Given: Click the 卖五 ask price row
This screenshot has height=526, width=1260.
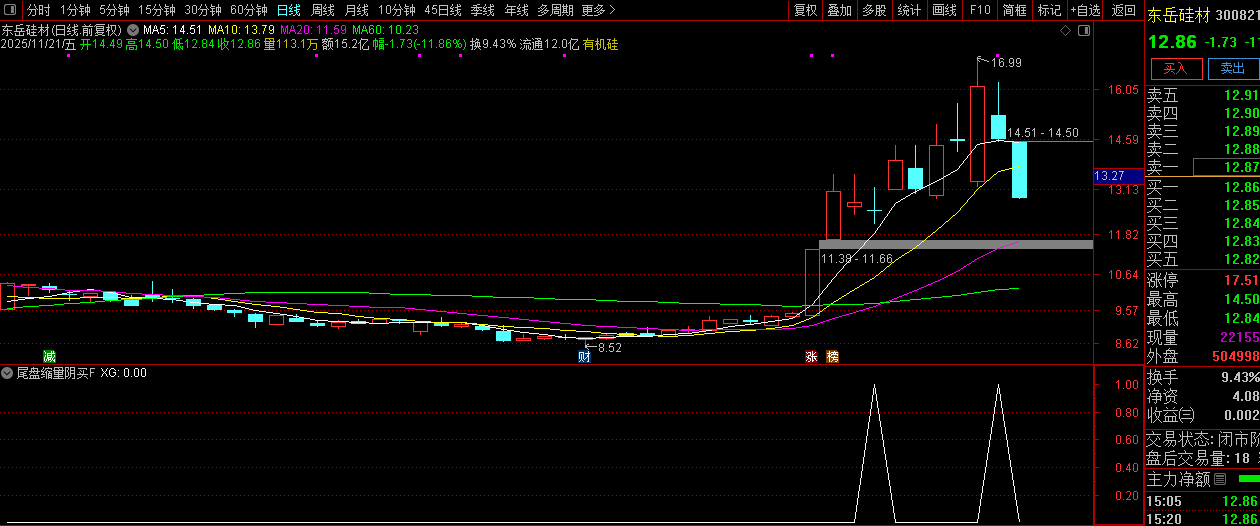Looking at the screenshot, I should 1202,95.
